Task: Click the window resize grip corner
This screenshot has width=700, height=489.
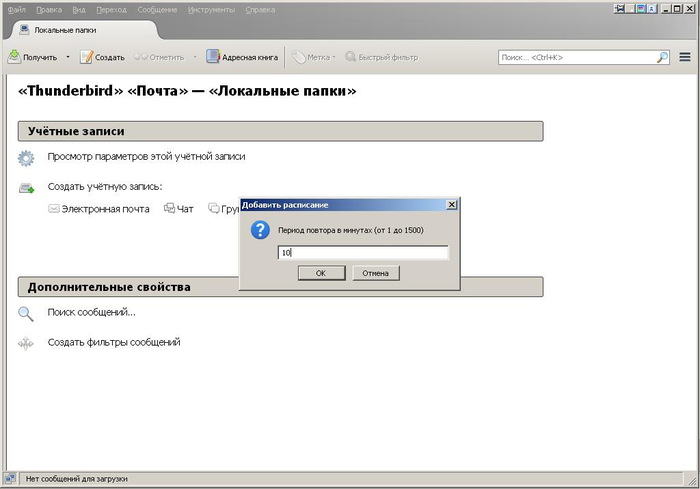Action: coord(692,481)
